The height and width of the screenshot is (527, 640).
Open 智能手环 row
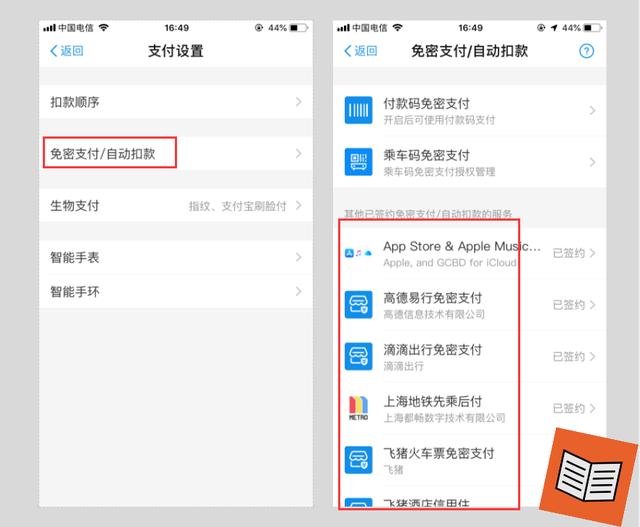(x=176, y=291)
